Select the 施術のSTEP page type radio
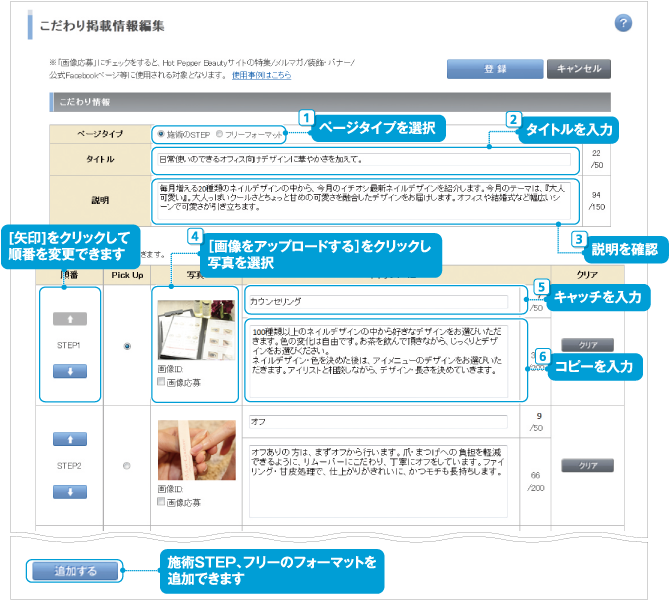The height and width of the screenshot is (601, 670). (161, 134)
